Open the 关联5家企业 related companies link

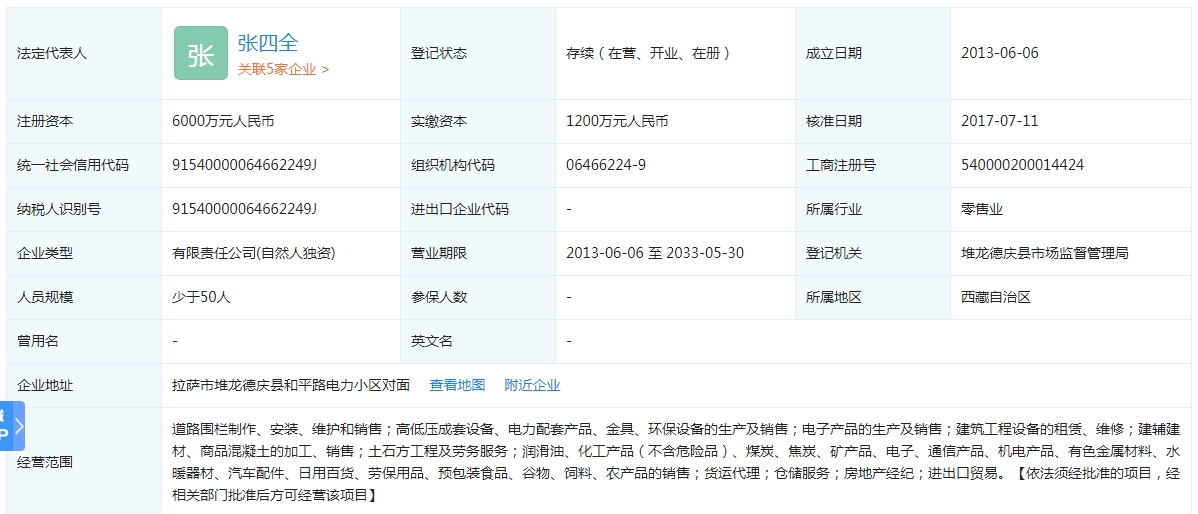coord(283,69)
